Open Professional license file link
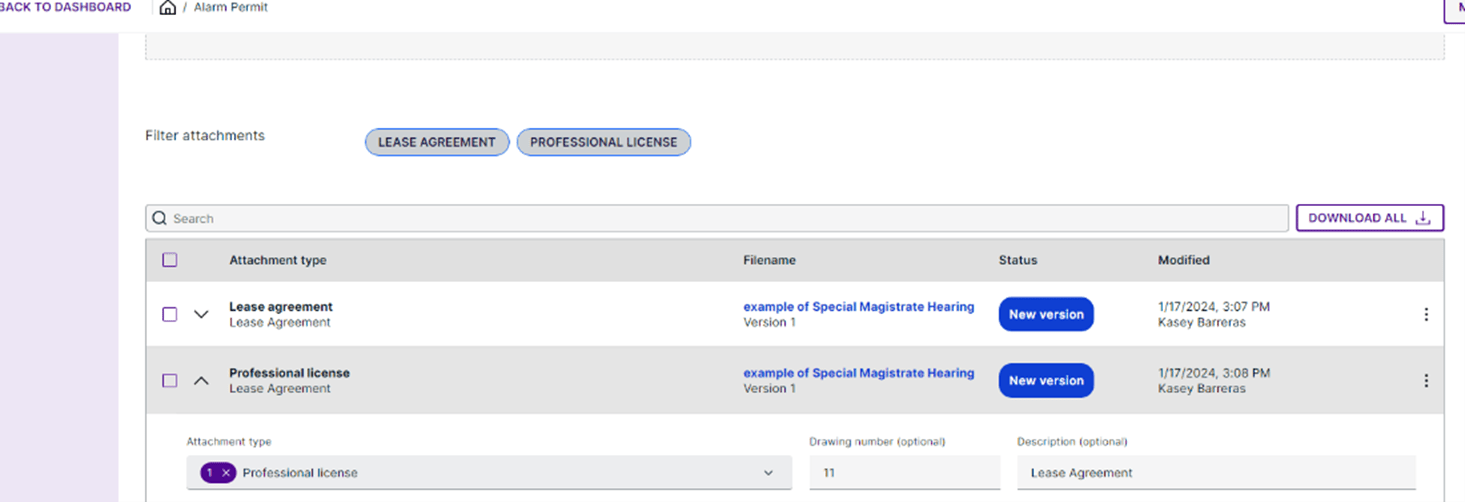1465x502 pixels. point(858,373)
